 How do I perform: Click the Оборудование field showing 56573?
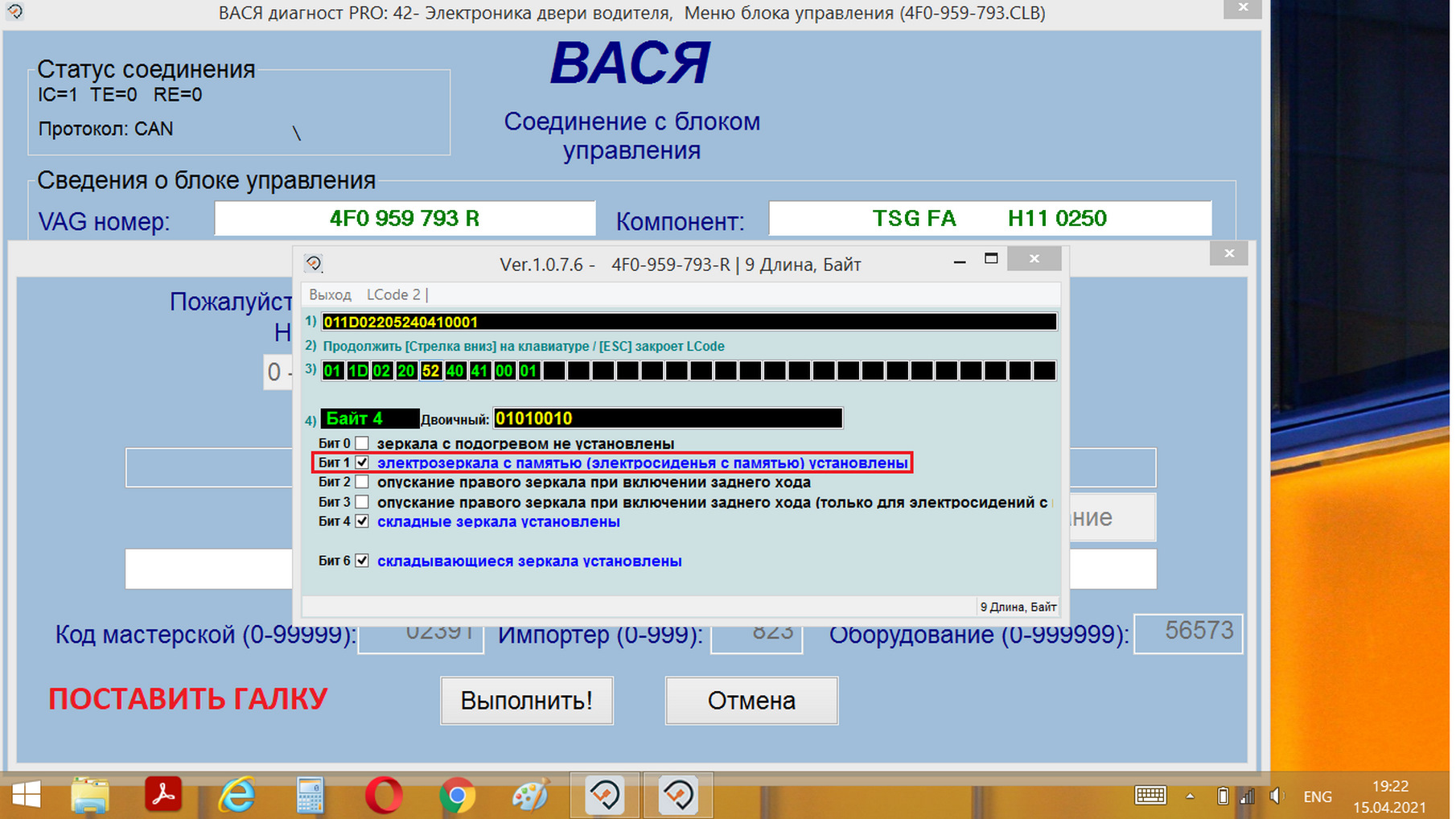click(x=1188, y=634)
